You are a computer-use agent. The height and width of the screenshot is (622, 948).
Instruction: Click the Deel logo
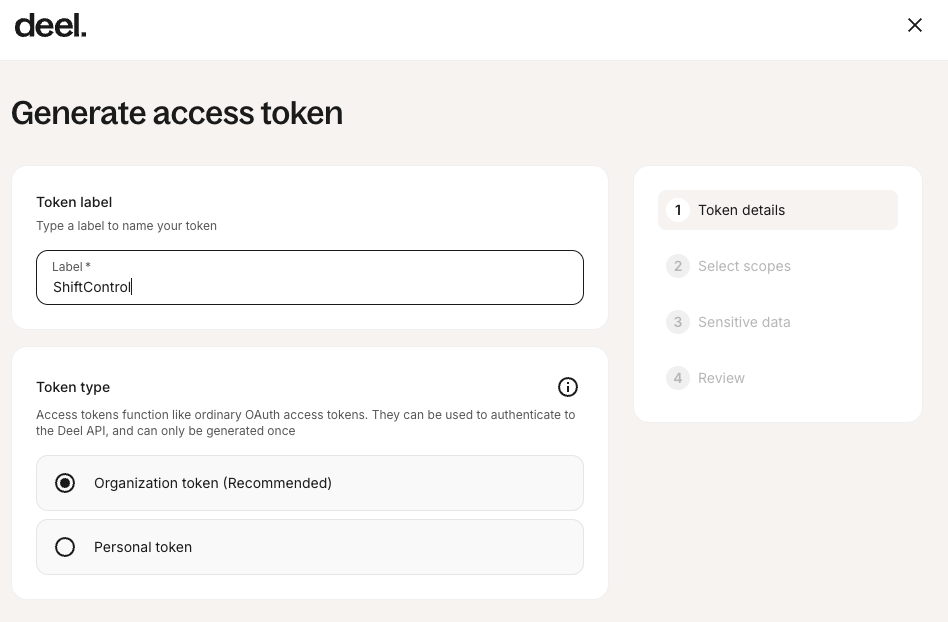pos(50,26)
